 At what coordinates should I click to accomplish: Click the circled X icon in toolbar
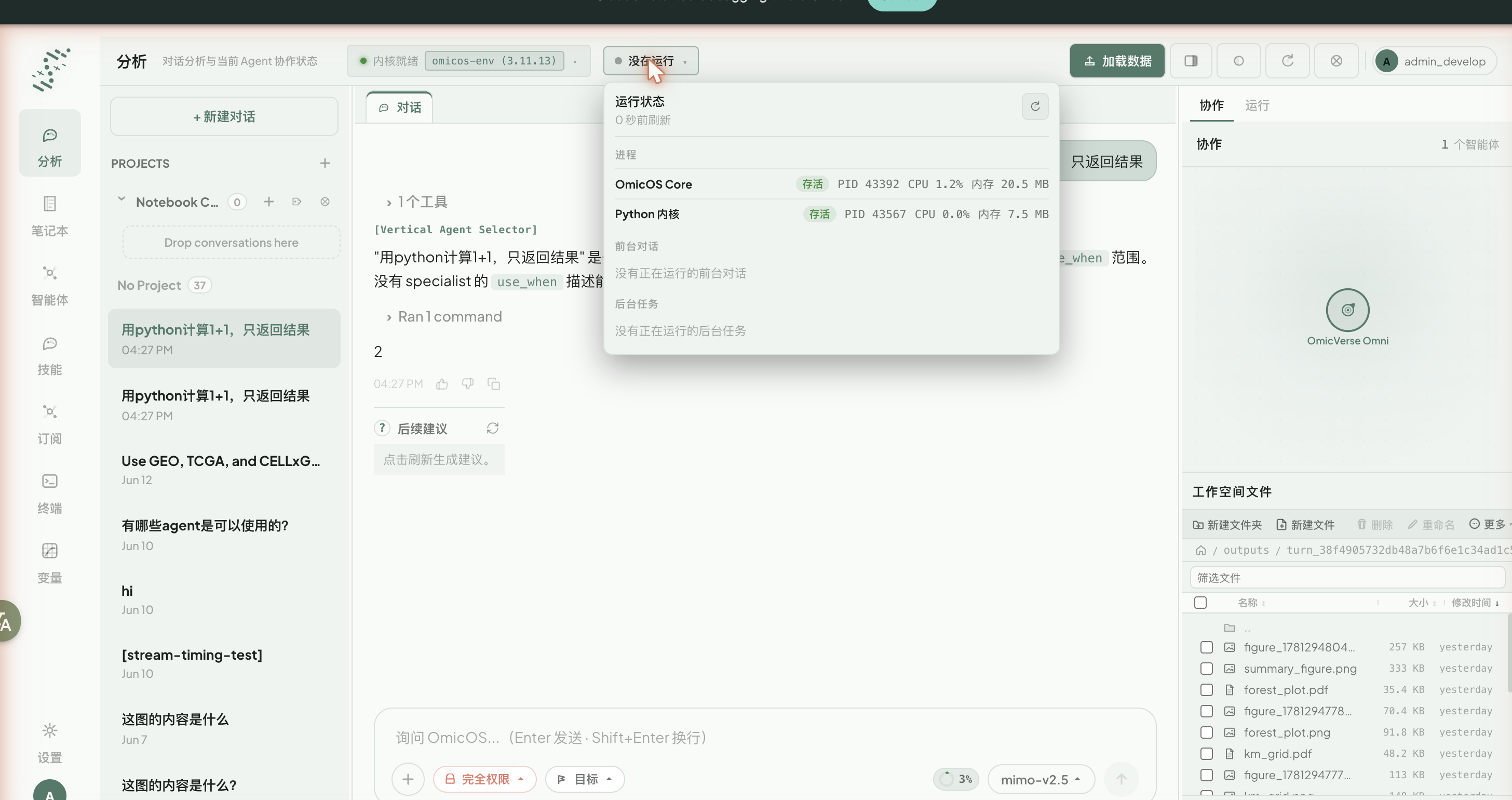click(x=1336, y=60)
